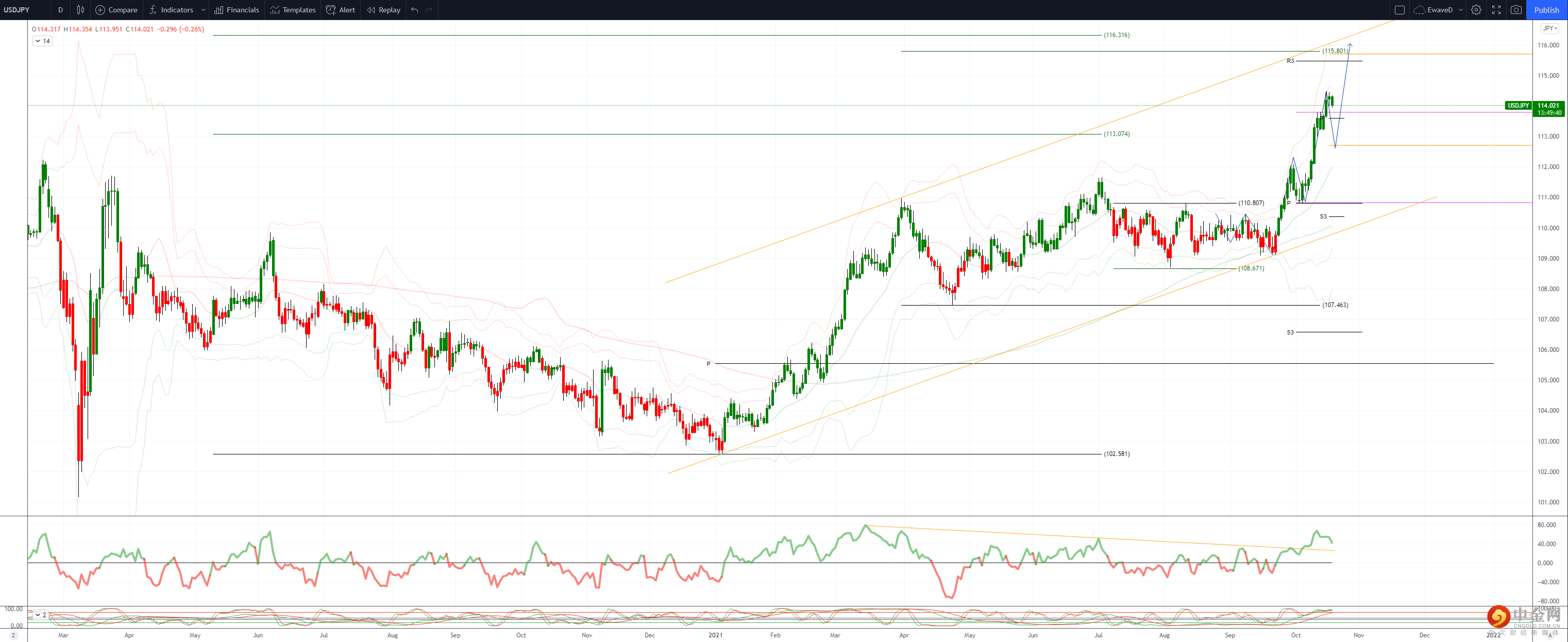Open the Alert clock icon
The width and height of the screenshot is (1568, 642).
pyautogui.click(x=330, y=10)
